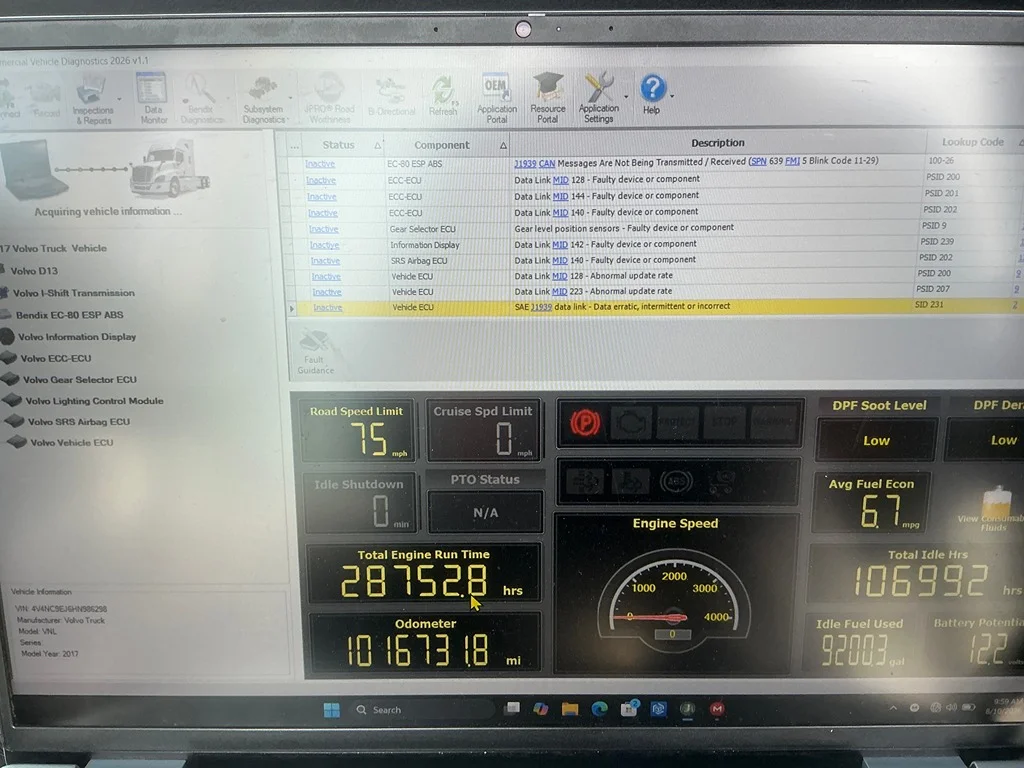Click the Description column header
1024x768 pixels.
[x=718, y=142]
